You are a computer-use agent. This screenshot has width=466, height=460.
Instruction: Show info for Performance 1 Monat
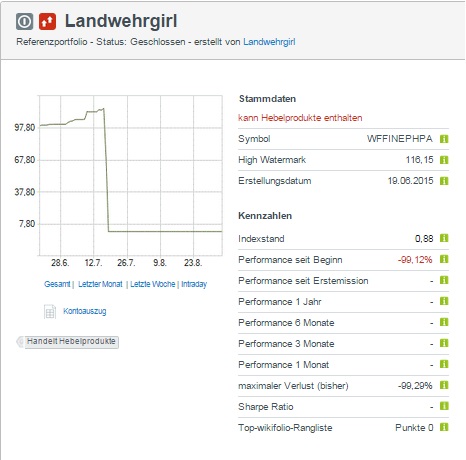(x=444, y=364)
